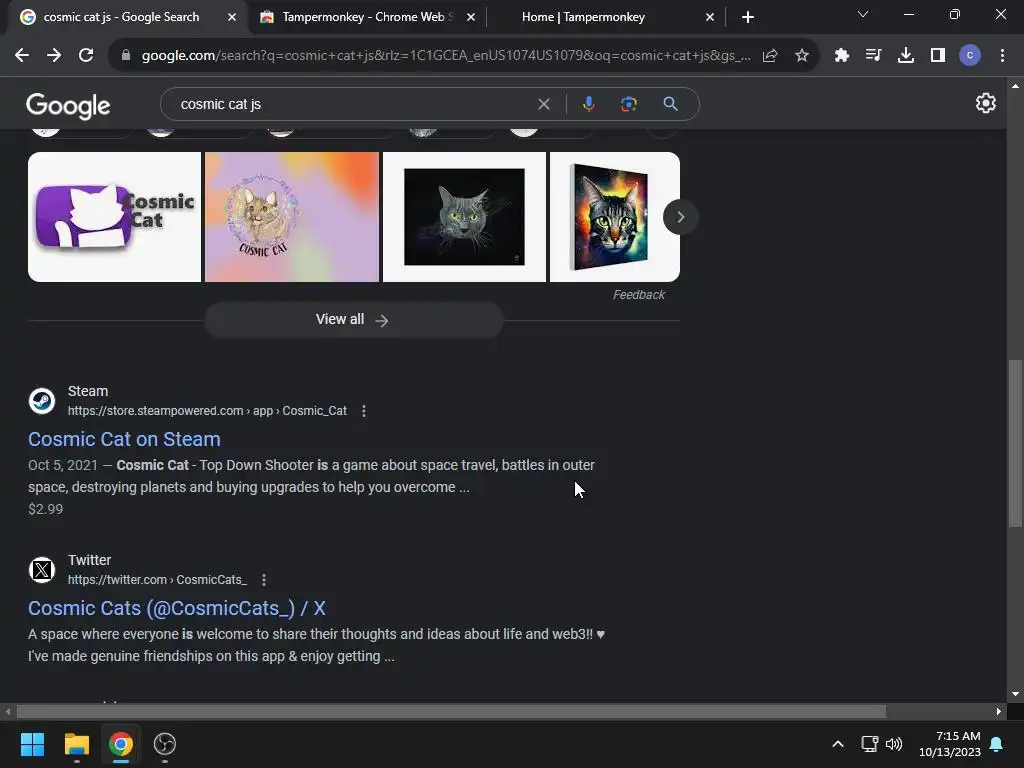Screen dimensions: 1024x768
Task: Open File Explorer from taskbar
Action: coord(76,744)
